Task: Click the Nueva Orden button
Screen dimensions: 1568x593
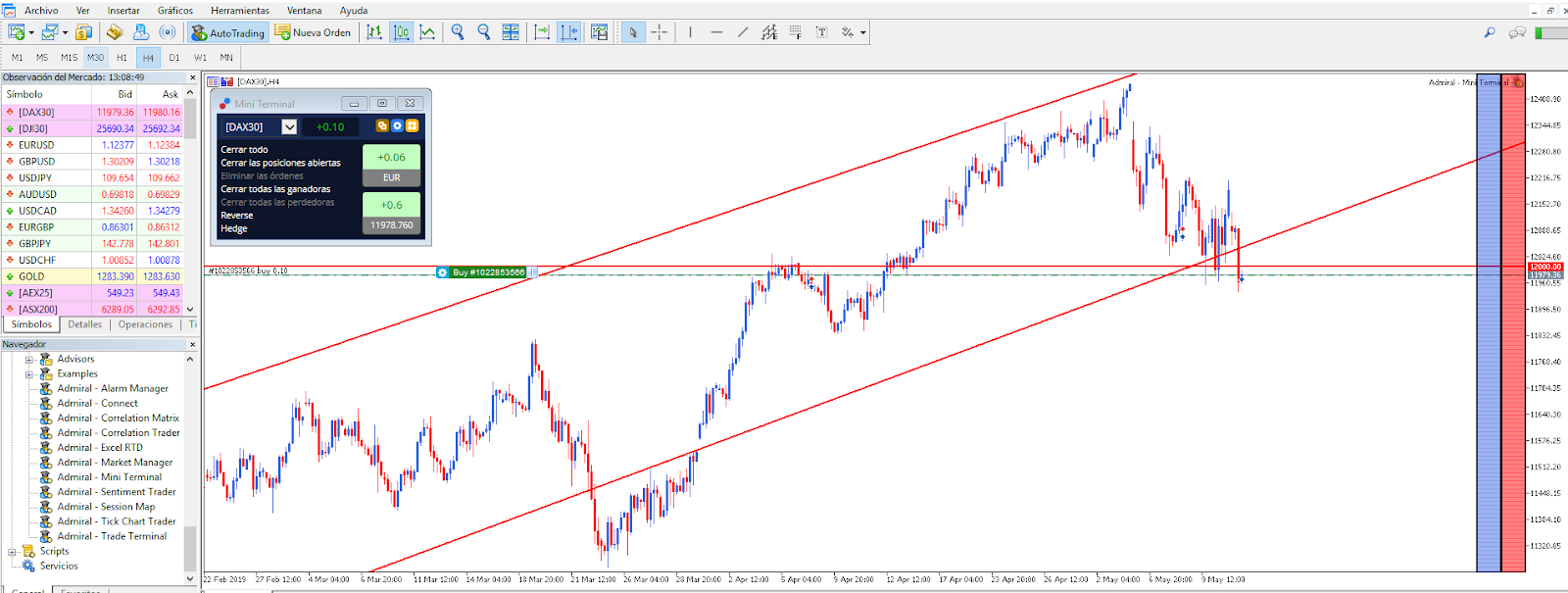Action: coord(313,32)
